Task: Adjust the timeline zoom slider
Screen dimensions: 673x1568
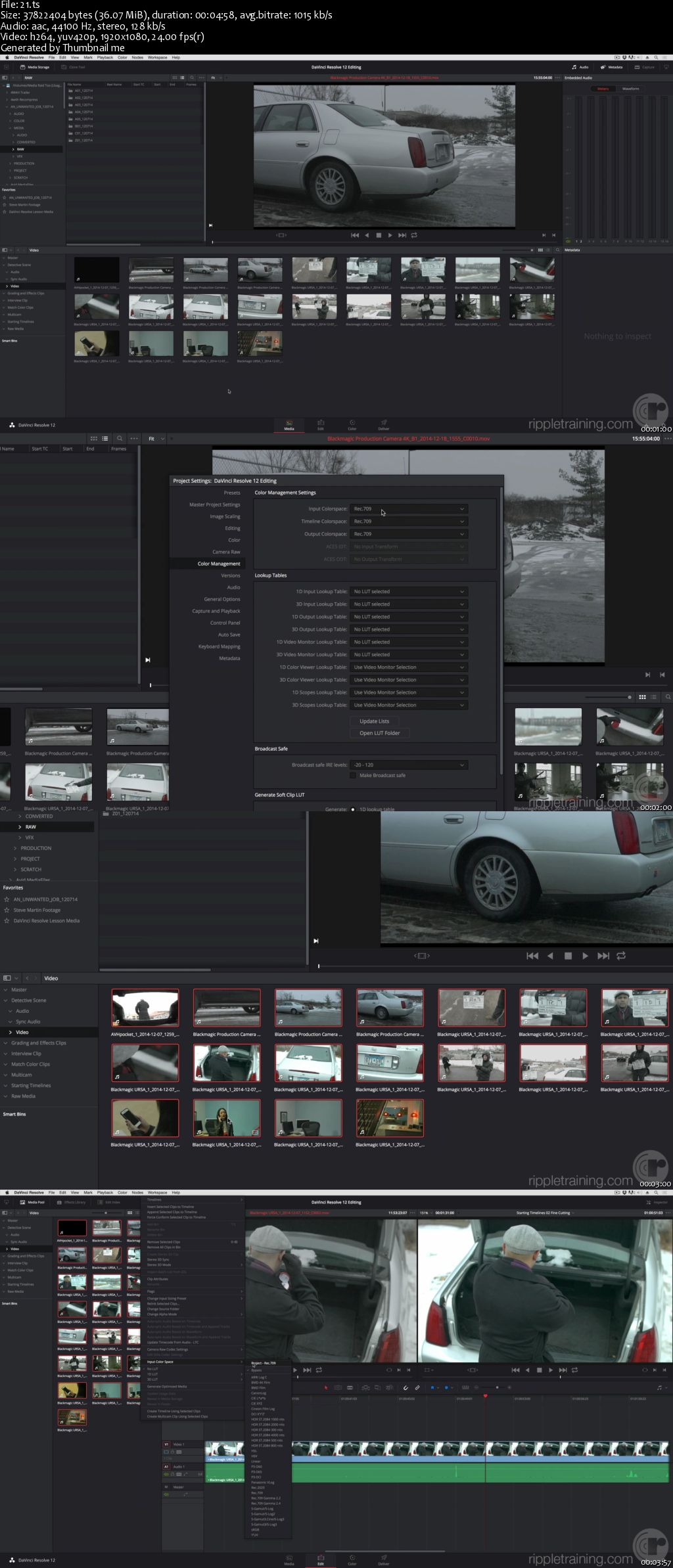Action: 497,1387
